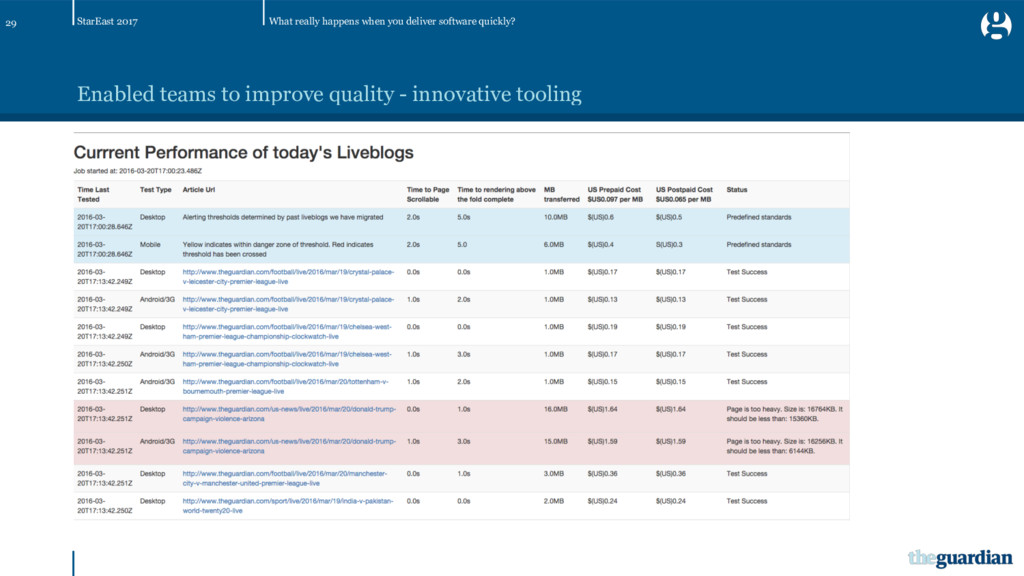The height and width of the screenshot is (576, 1024).
Task: Click the '16.0MB' transferred cell
Action: click(556, 409)
